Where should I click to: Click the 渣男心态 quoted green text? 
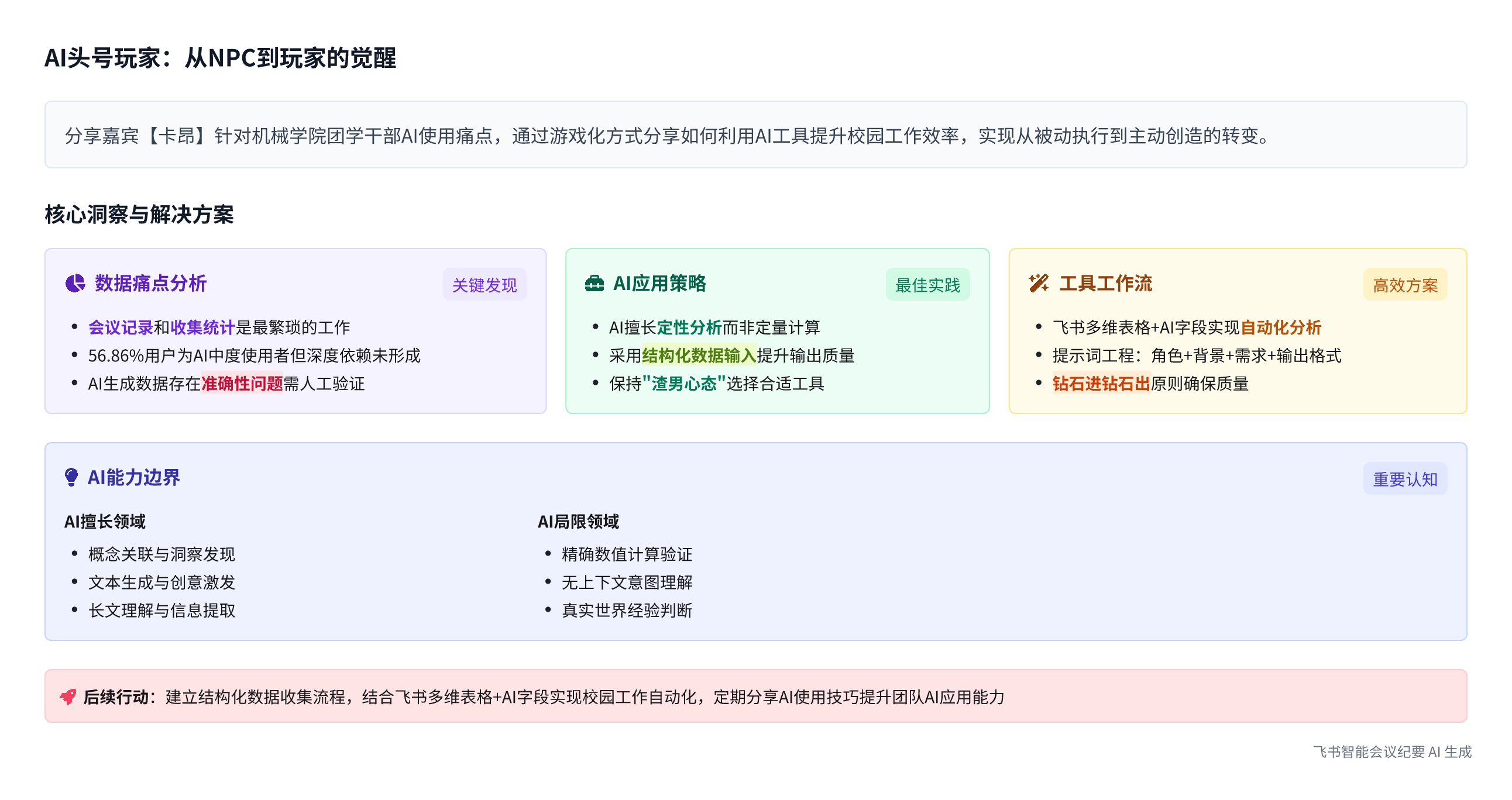pyautogui.click(x=684, y=384)
